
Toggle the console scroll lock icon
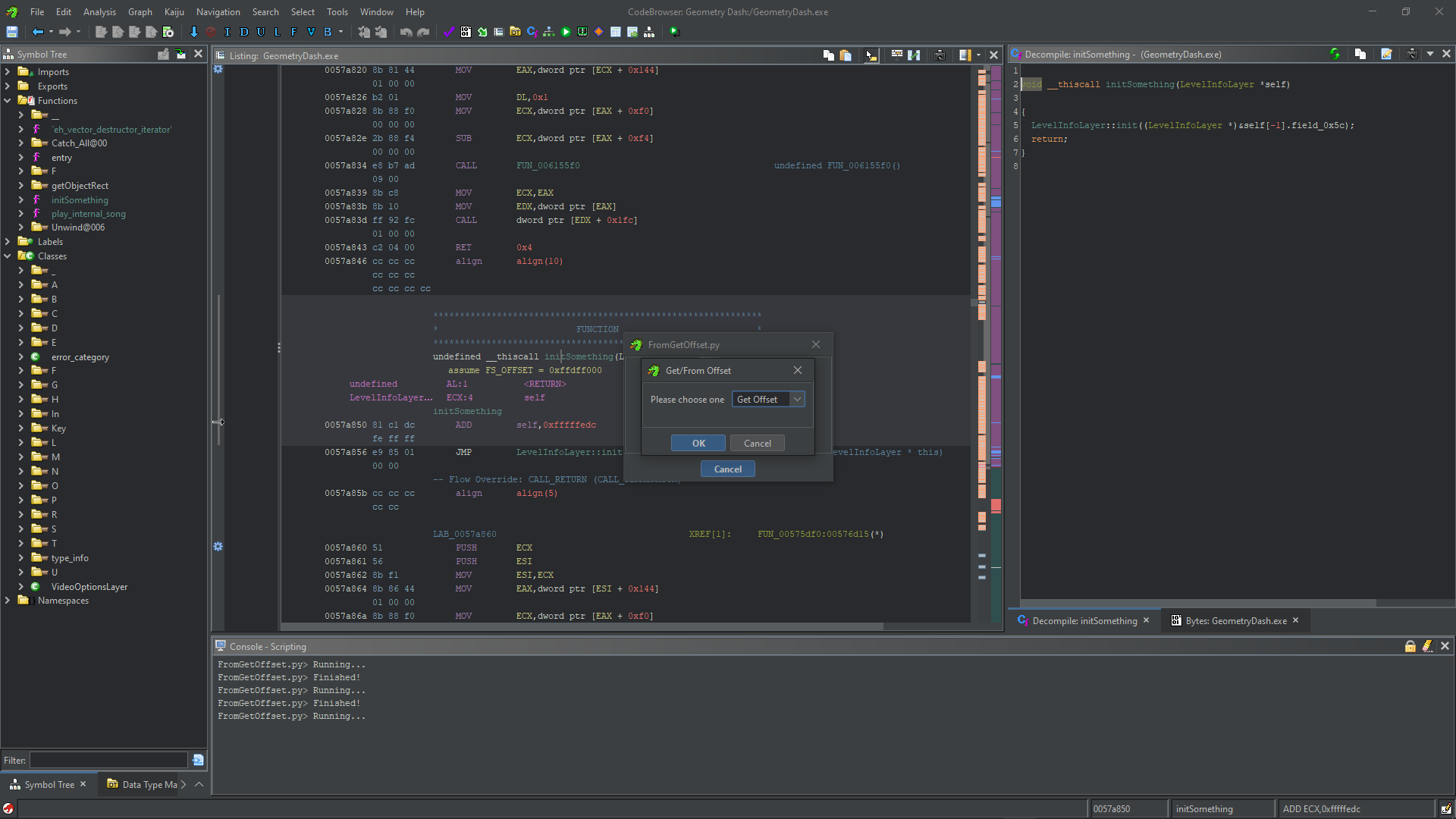coord(1410,646)
